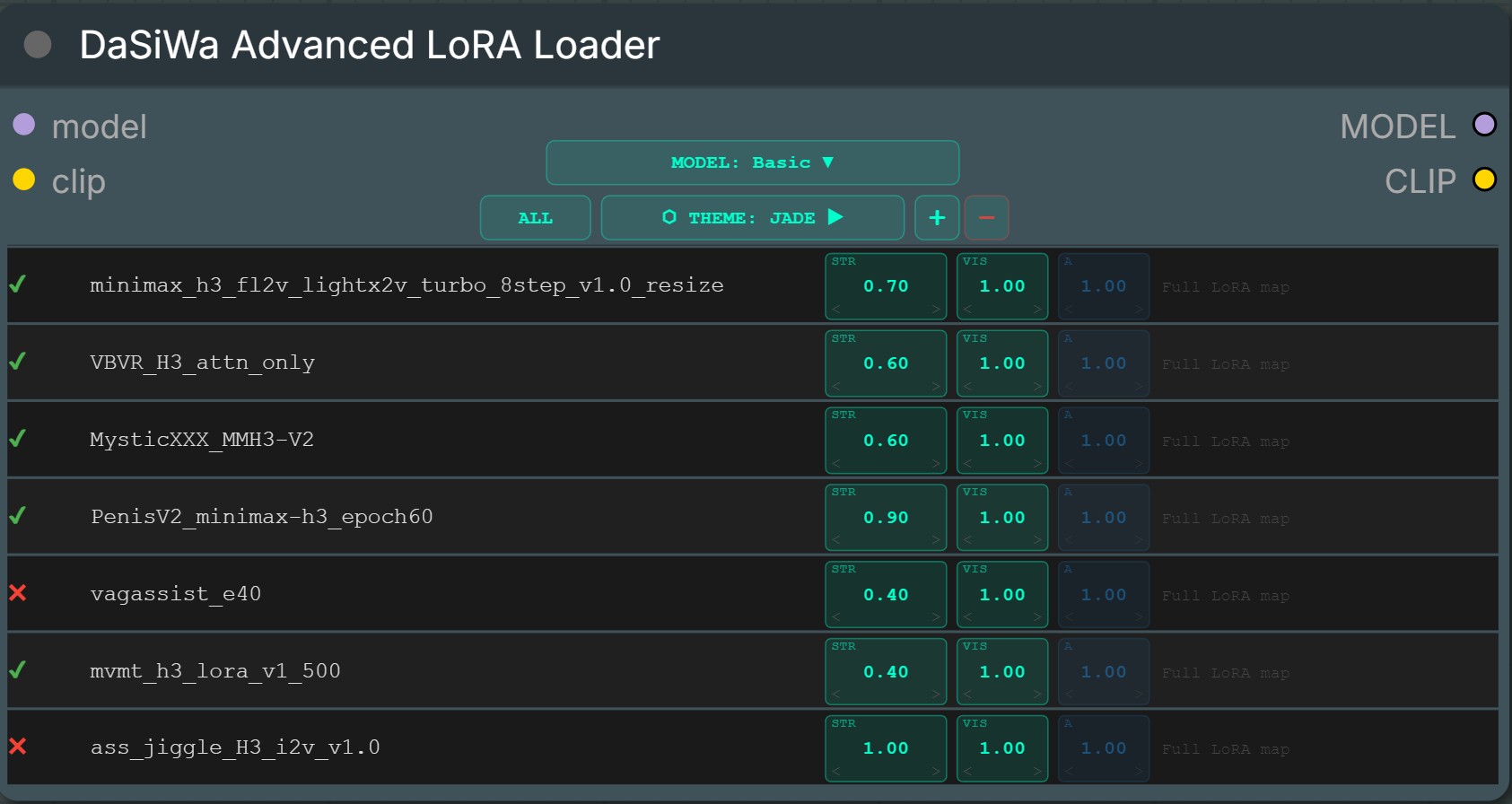Image resolution: width=1512 pixels, height=804 pixels.
Task: Cycle the THEME: JADE button
Action: 752,217
